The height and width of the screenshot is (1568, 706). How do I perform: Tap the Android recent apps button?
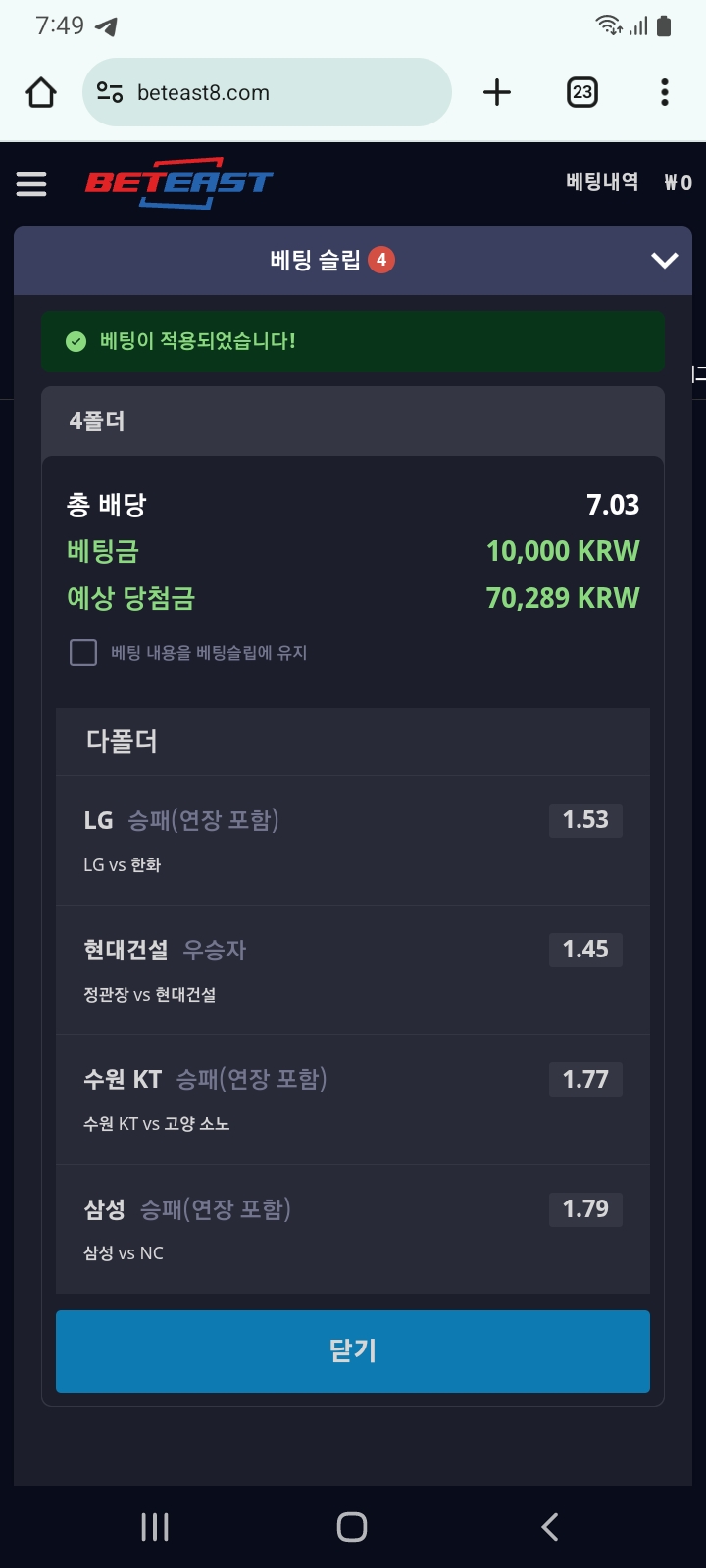155,1526
